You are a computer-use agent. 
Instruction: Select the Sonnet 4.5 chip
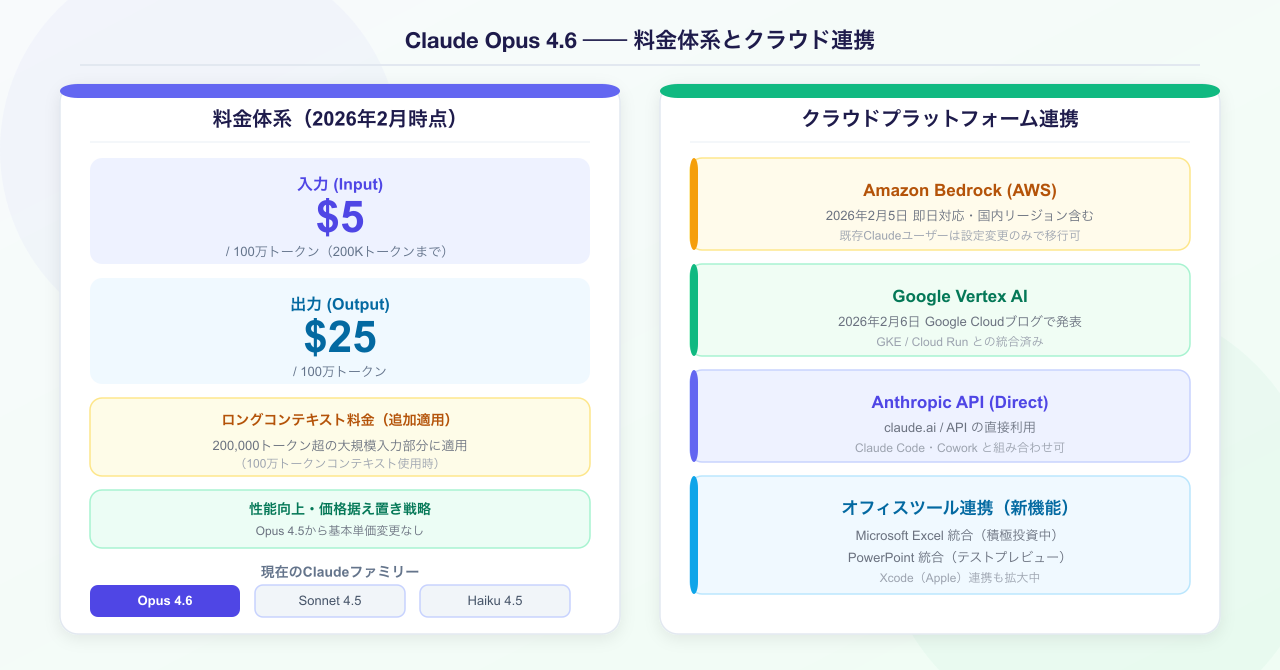(330, 601)
